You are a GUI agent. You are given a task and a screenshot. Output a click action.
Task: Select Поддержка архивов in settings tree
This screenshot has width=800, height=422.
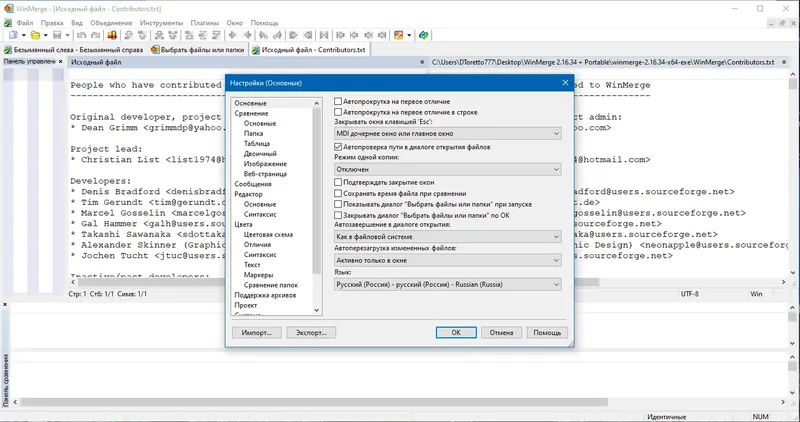click(x=265, y=295)
